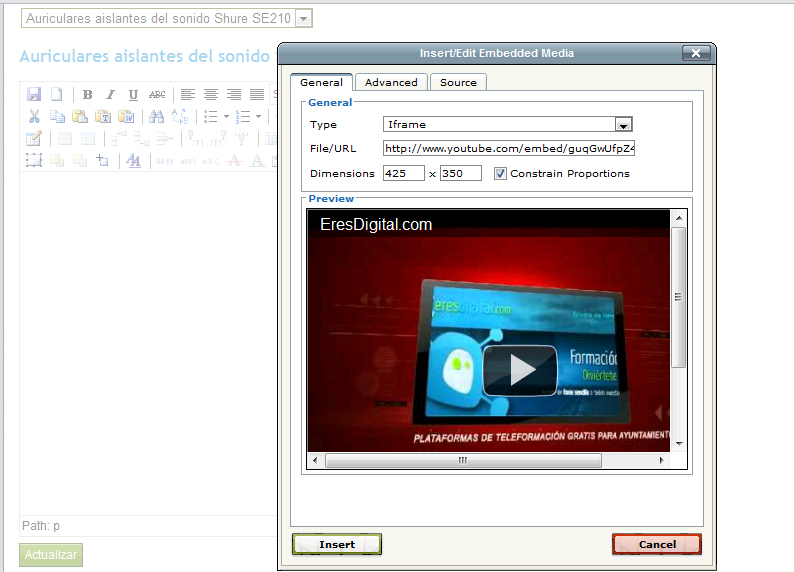
Task: Click the Insert layer dotted-square icon
Action: coord(34,161)
